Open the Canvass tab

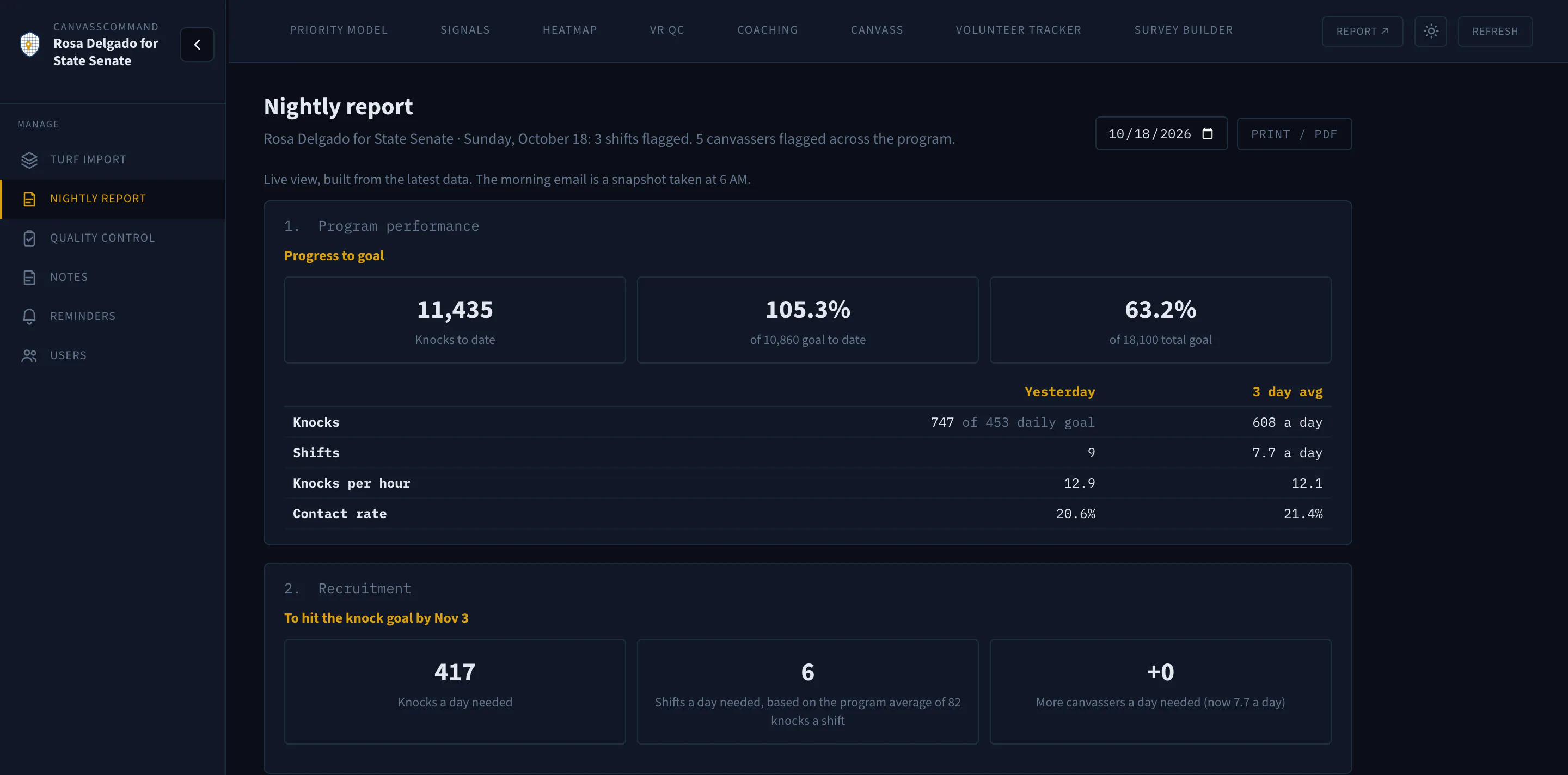coord(877,30)
